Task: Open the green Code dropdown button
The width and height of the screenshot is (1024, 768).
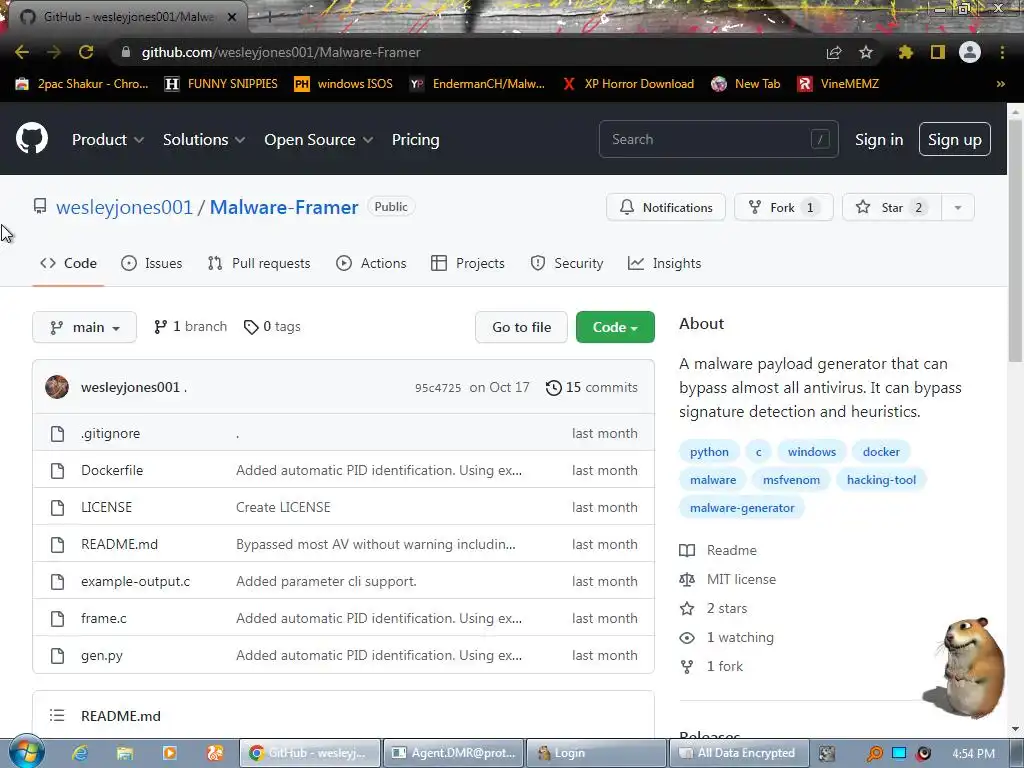Action: [615, 327]
